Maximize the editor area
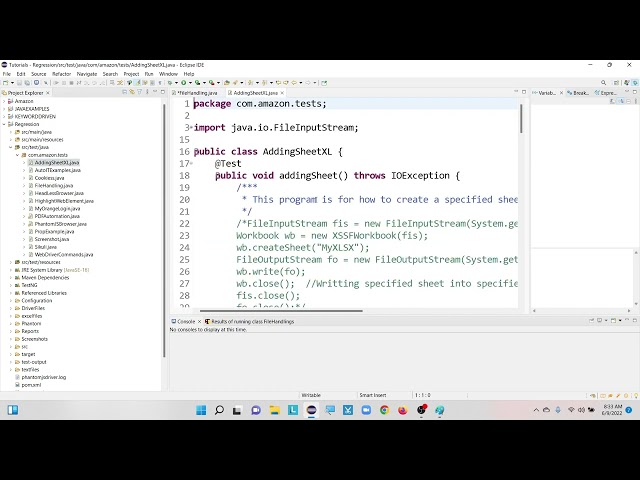The width and height of the screenshot is (640, 480). coord(524,92)
